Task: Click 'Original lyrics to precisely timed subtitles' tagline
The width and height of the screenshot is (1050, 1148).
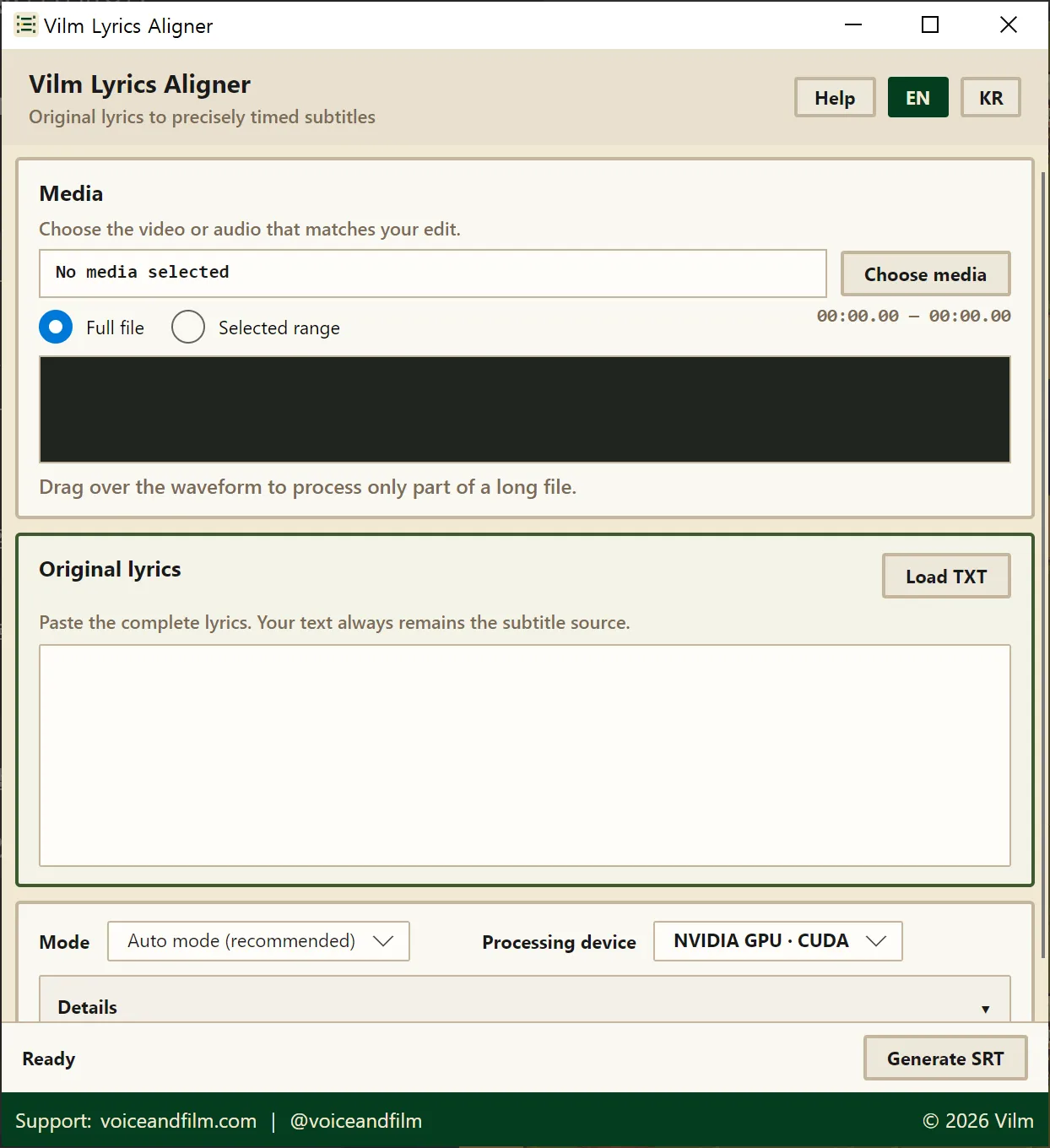Action: [202, 117]
